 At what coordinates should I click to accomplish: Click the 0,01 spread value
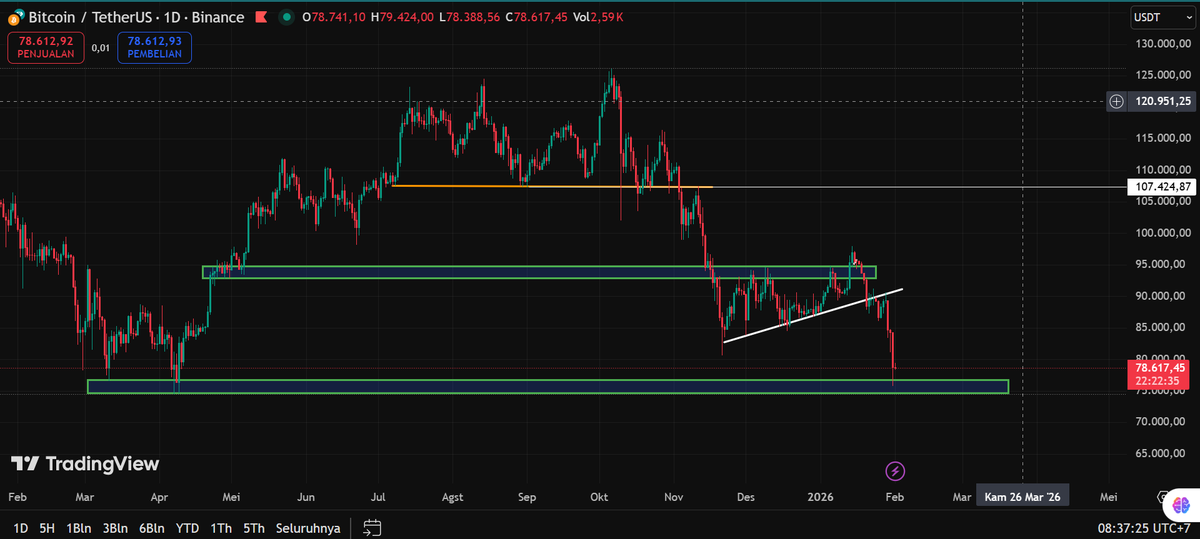tap(101, 46)
